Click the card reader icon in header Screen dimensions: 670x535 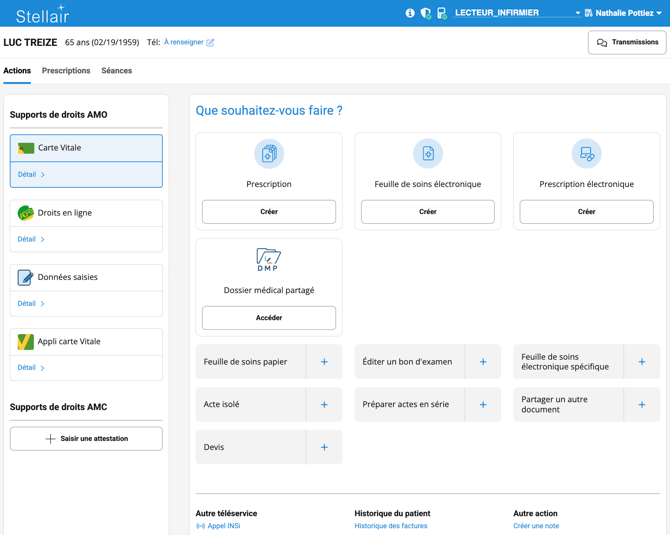pos(442,13)
